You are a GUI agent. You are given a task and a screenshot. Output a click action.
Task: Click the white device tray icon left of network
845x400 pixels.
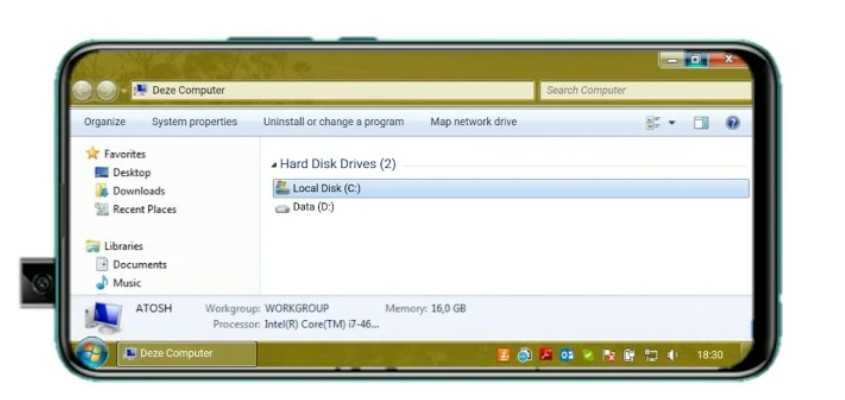(x=629, y=355)
